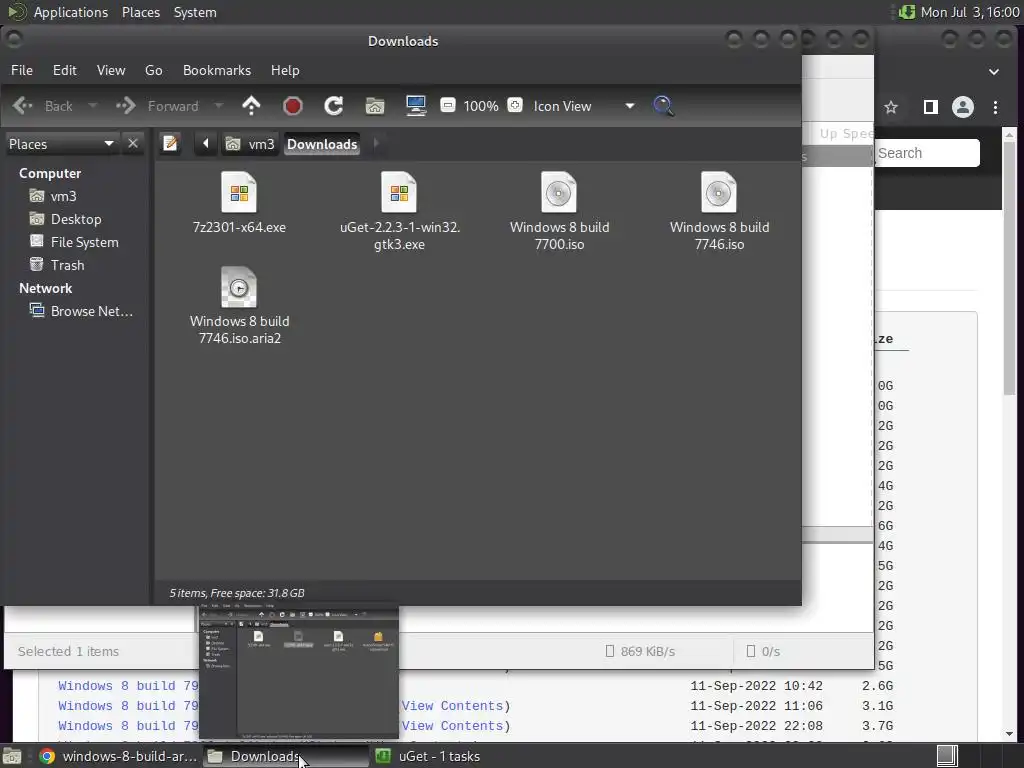Screen dimensions: 1024x768
Task: Expand Chrome tab search chevron
Action: click(994, 71)
